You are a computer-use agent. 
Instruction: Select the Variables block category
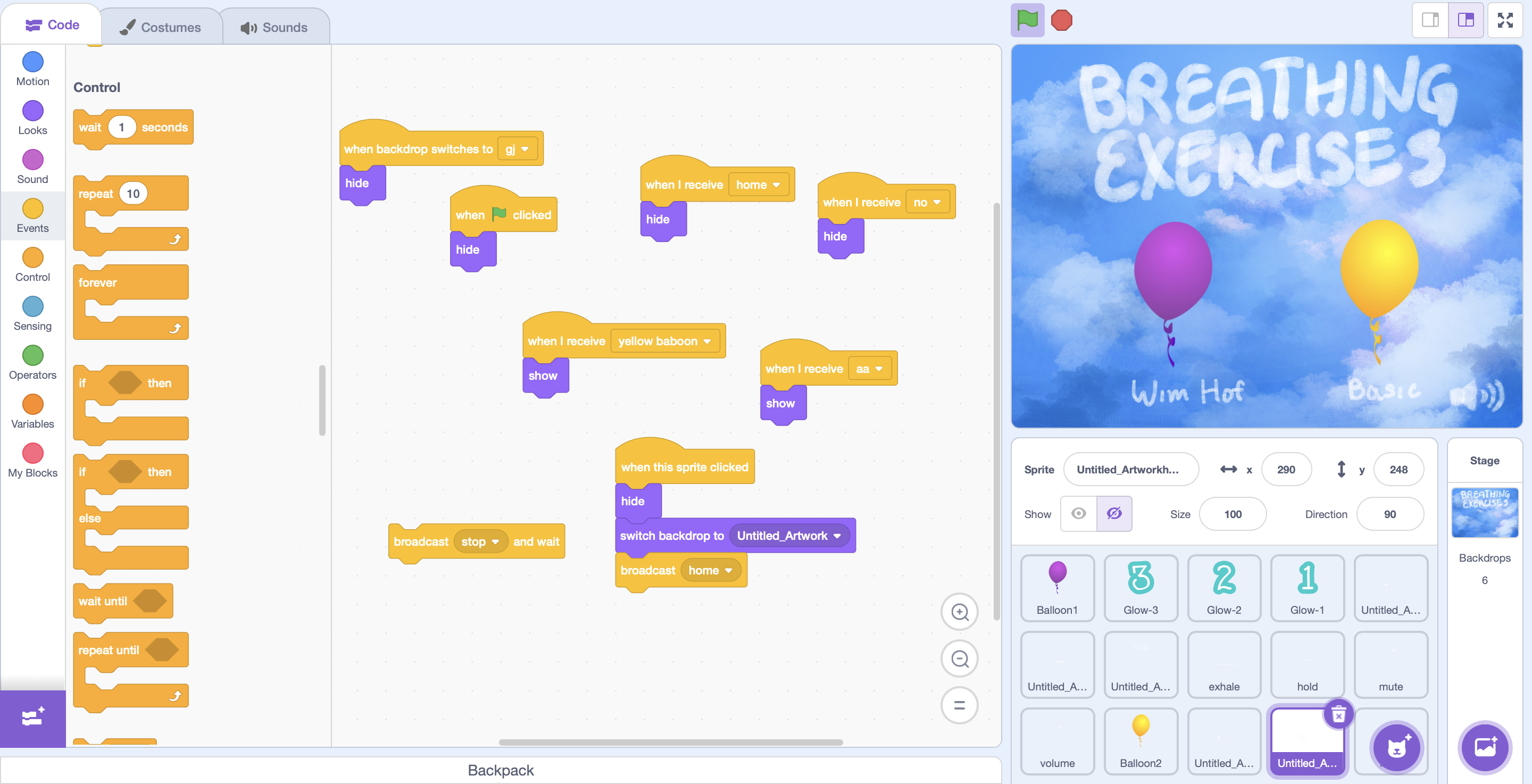[32, 411]
